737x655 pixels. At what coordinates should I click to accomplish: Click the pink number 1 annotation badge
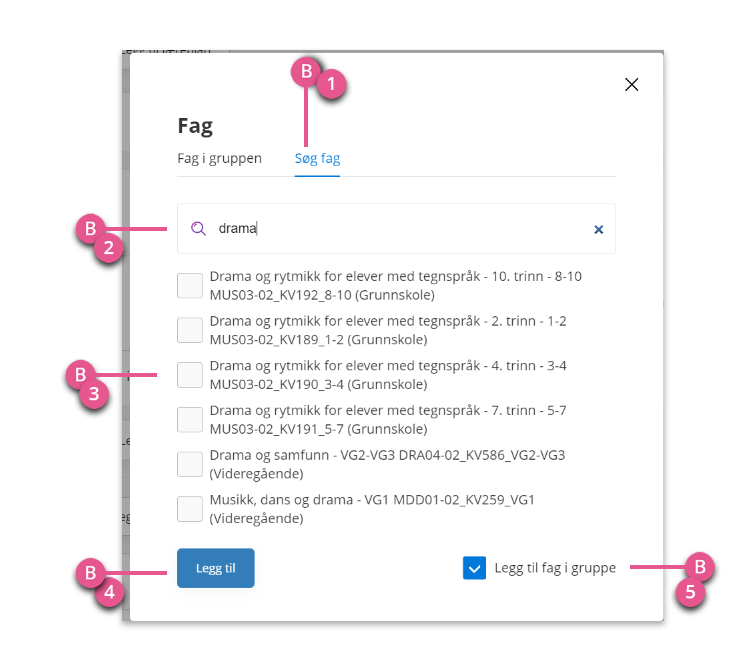331,84
